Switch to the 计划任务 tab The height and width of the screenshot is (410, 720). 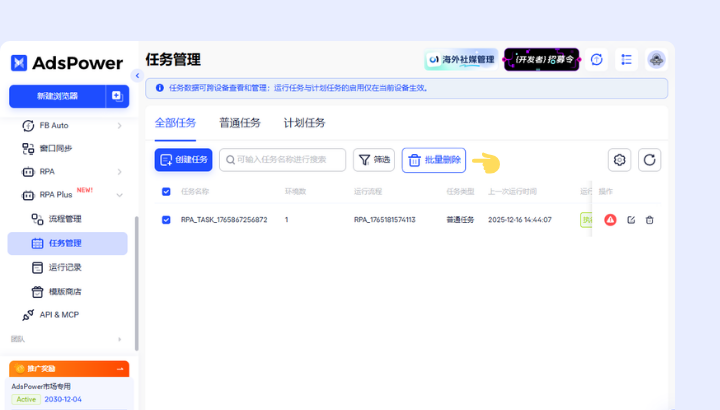(x=304, y=123)
